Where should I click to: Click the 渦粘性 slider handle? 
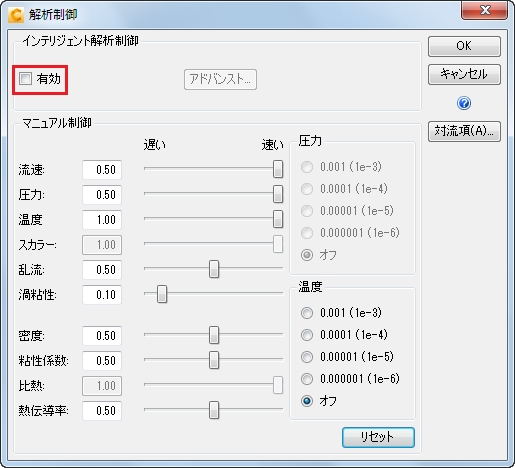coord(162,294)
